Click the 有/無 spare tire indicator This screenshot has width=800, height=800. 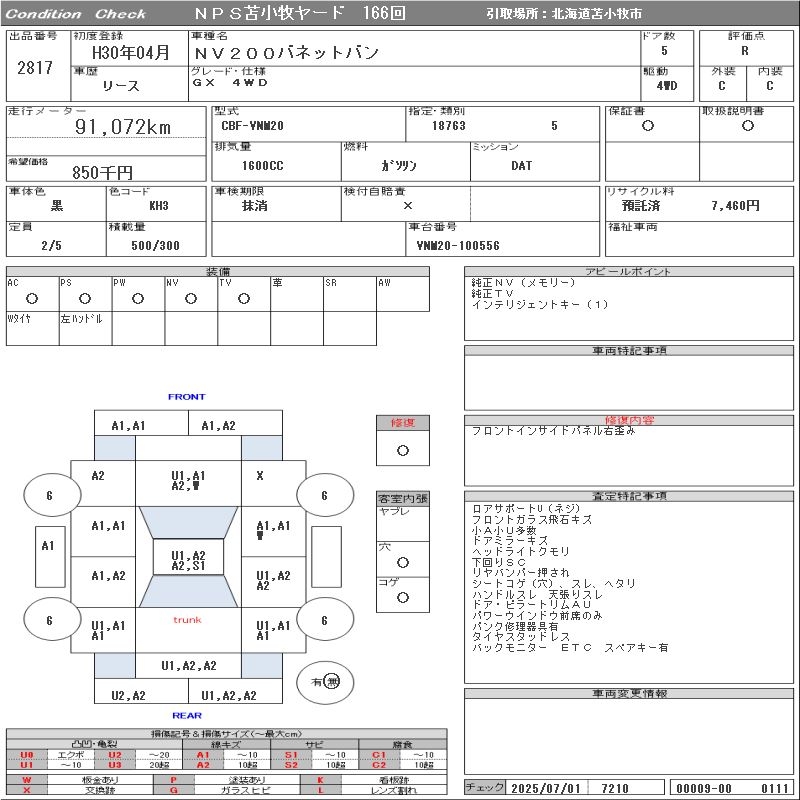pos(325,682)
